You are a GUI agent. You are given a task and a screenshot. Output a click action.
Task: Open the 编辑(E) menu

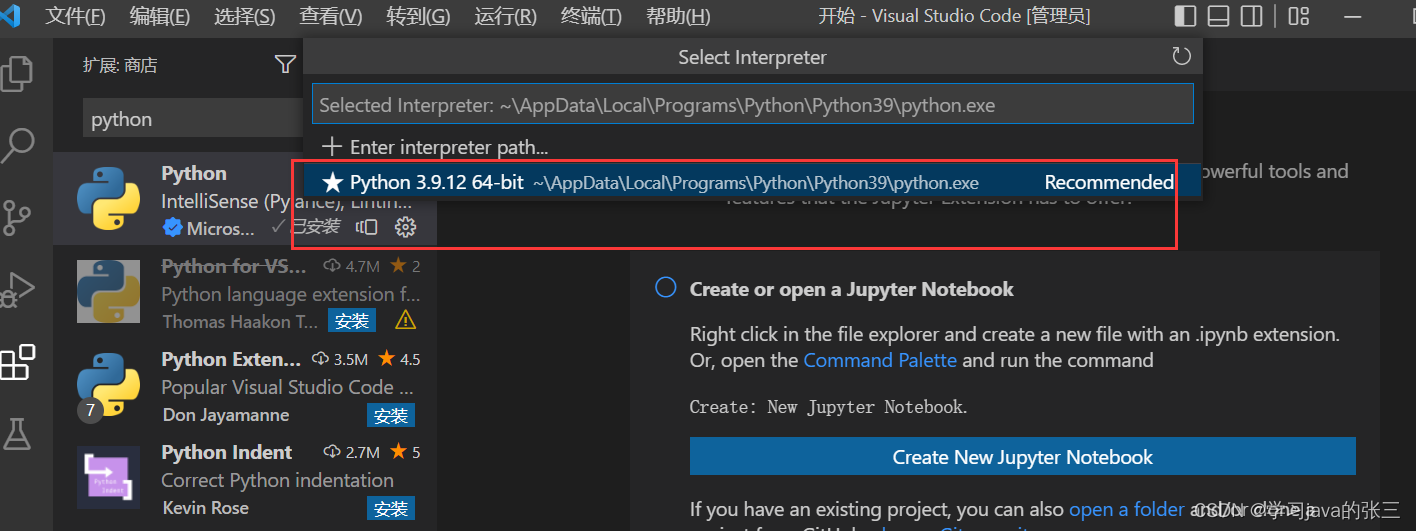click(160, 17)
